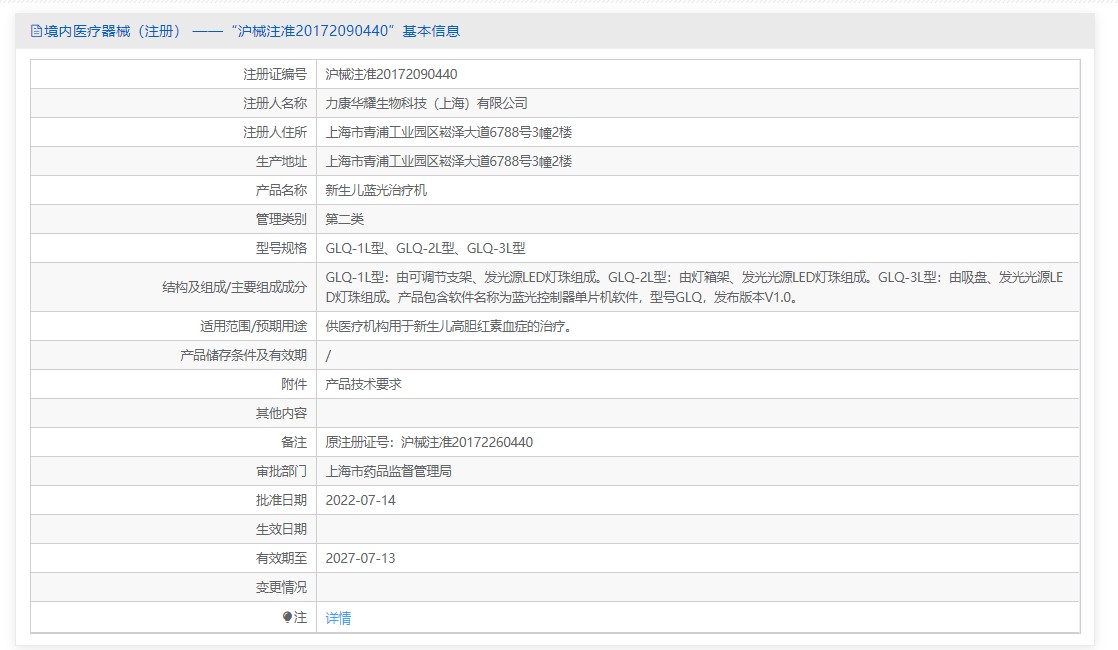Click the 注册人名称 label
Screen dimensions: 1118x650
tap(275, 103)
